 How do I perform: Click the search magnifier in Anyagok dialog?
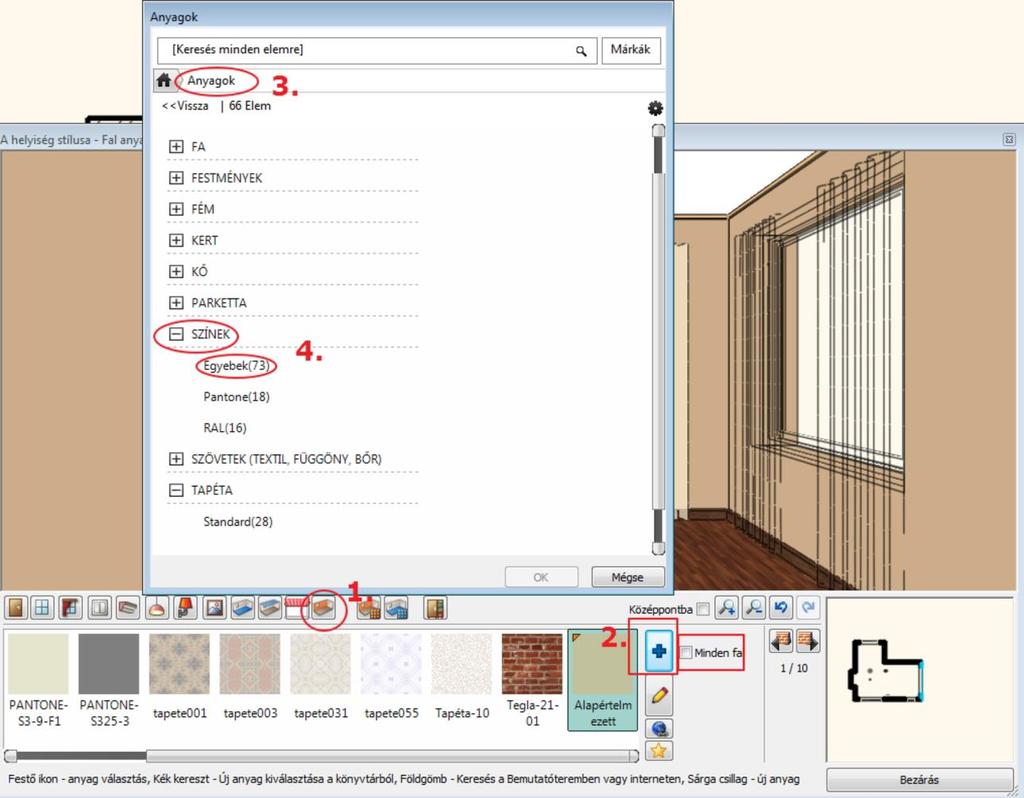[x=581, y=50]
